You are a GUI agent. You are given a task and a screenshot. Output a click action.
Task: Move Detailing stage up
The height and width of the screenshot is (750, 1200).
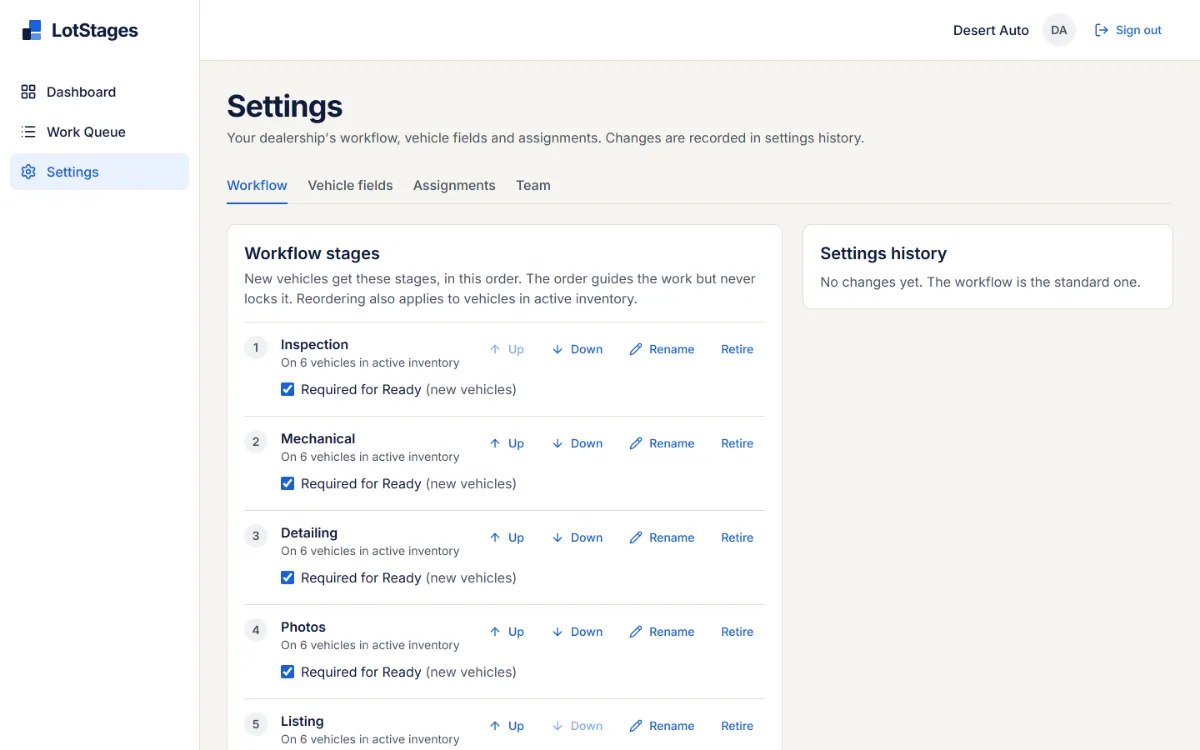click(507, 537)
